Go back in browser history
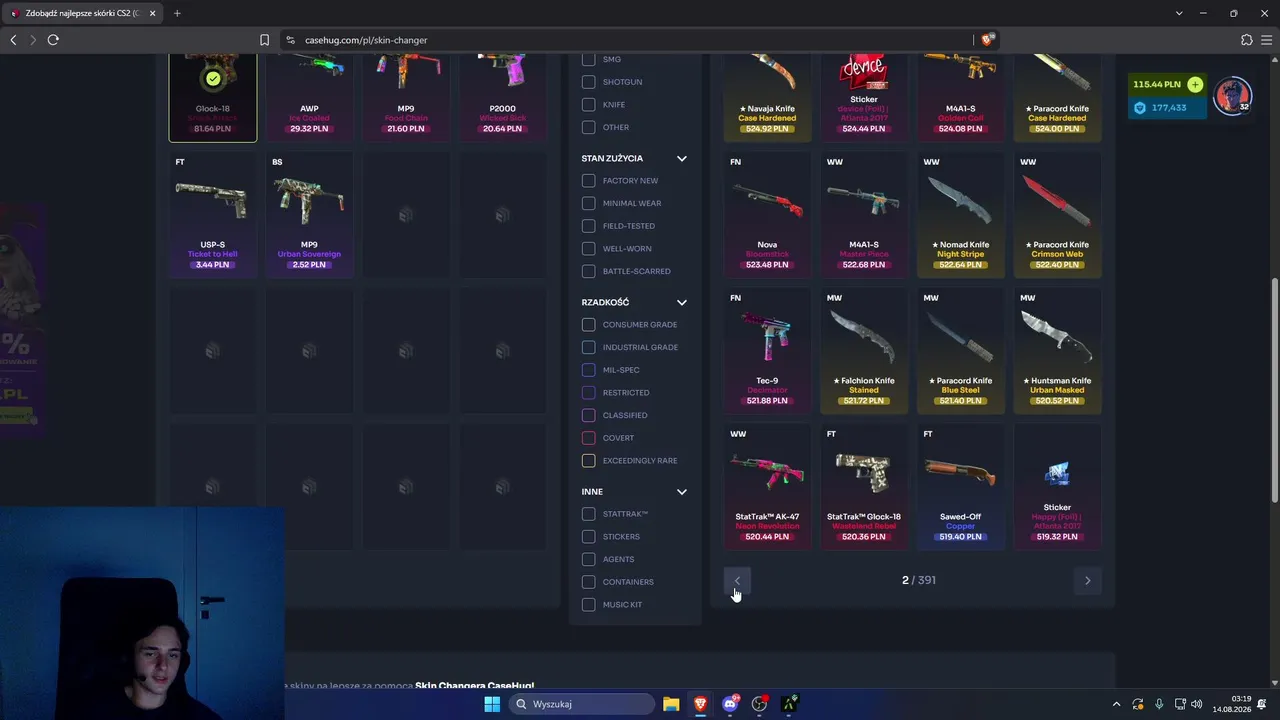The width and height of the screenshot is (1280, 720). (13, 40)
